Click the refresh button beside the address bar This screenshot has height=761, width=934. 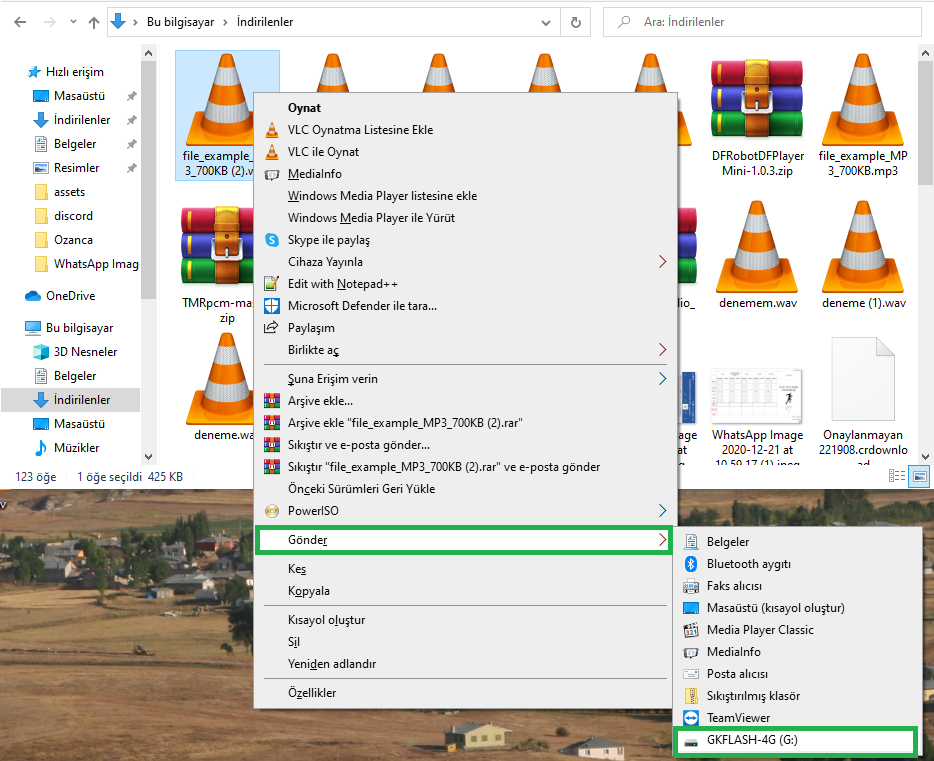click(x=575, y=21)
